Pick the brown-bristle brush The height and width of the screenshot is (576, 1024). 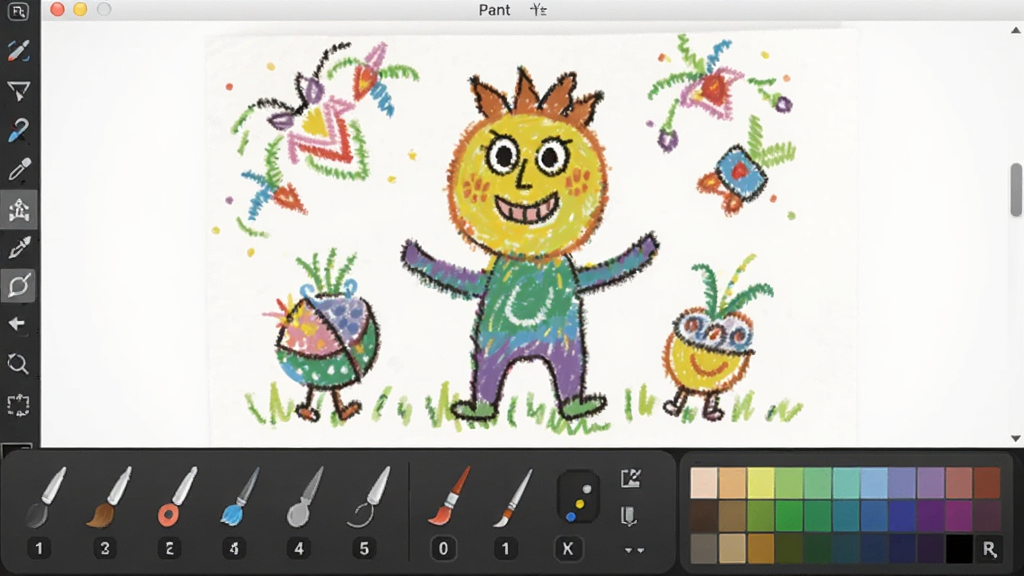[109, 497]
